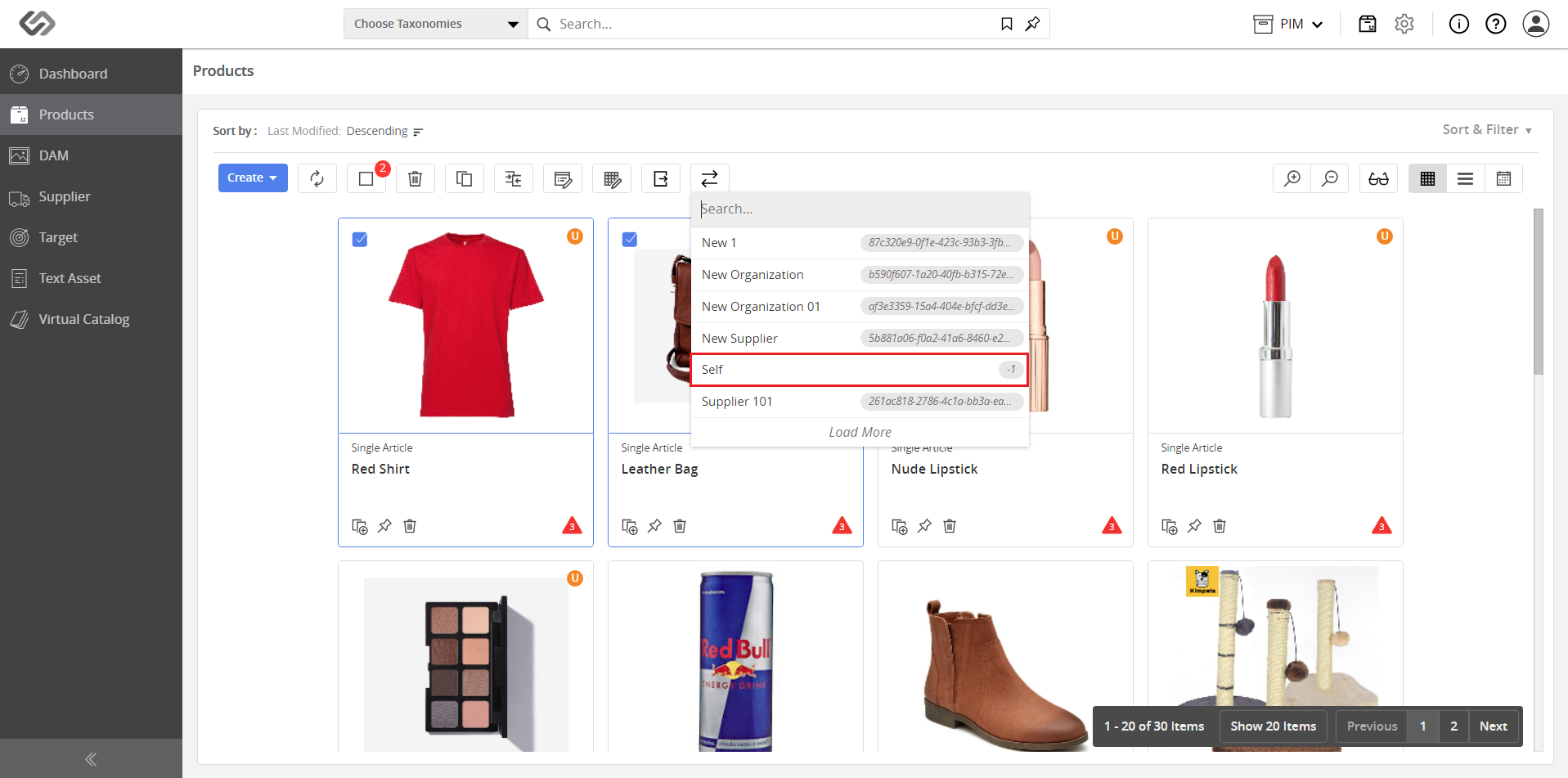Click the bookmark icon in search bar
1568x778 pixels.
pos(1007,24)
